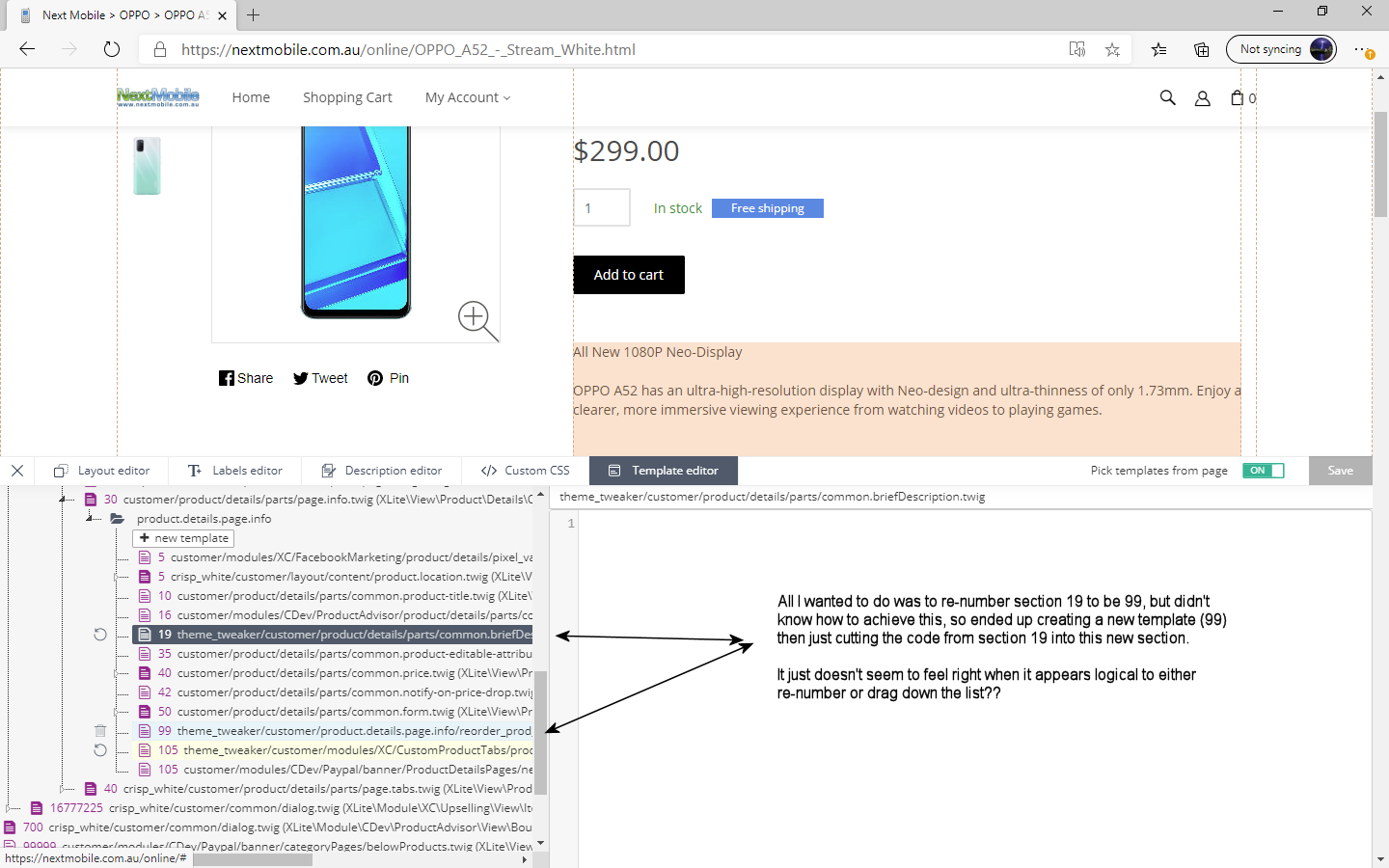
Task: Open the My Account dropdown menu
Action: click(x=468, y=97)
